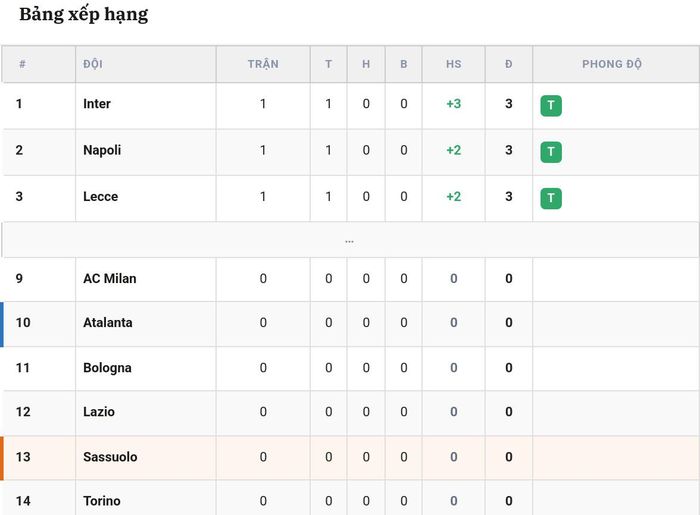Click Inter's green T form badge
Screen dimensions: 700x515
551,106
